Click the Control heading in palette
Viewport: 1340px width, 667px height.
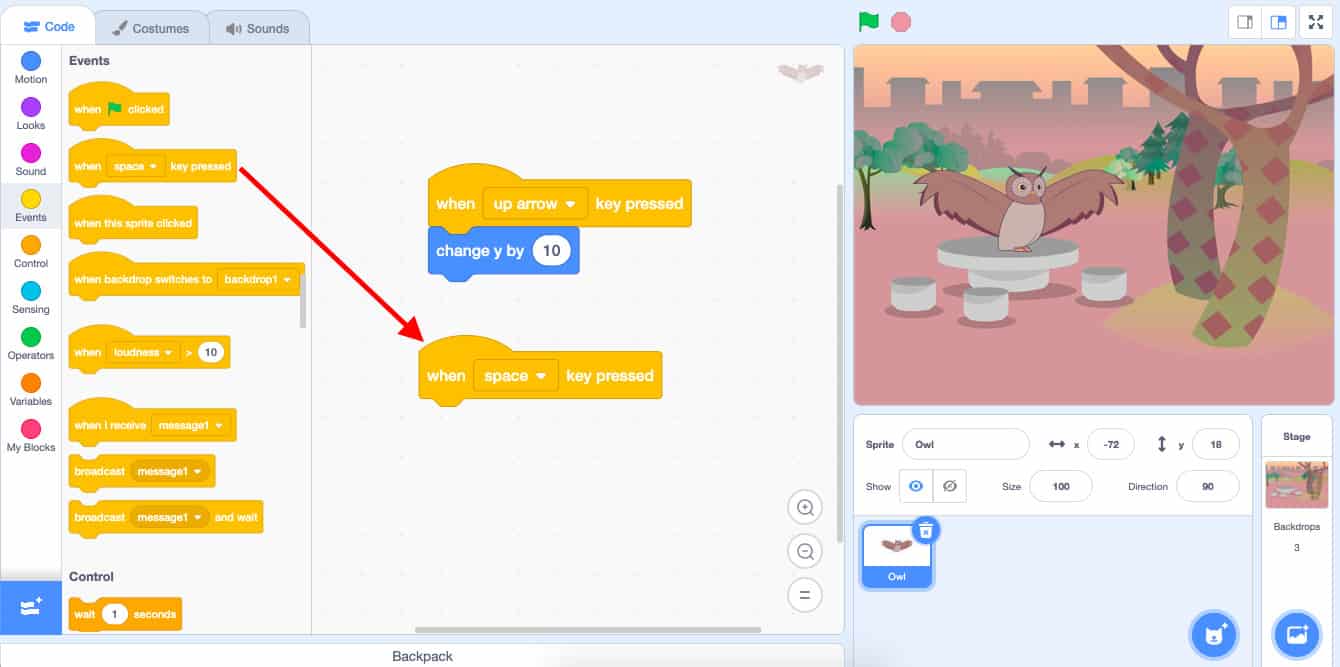tap(91, 576)
